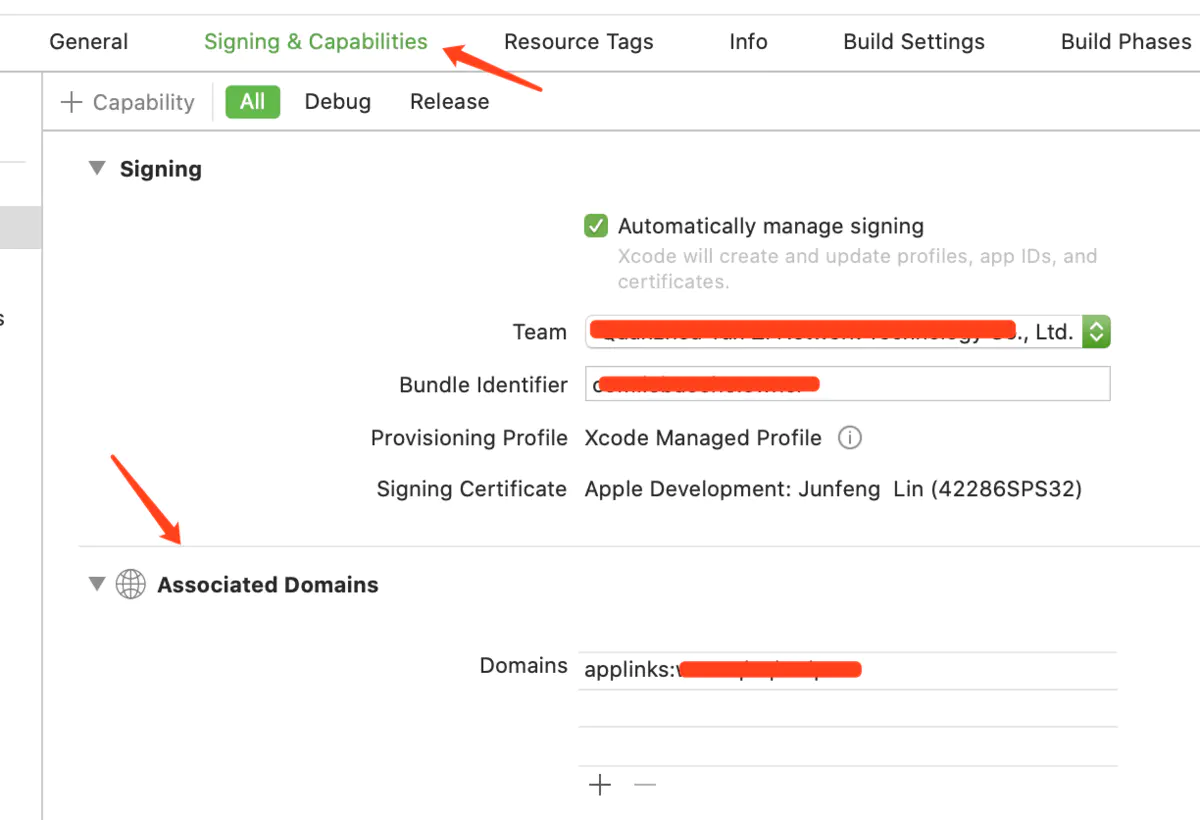Image resolution: width=1200 pixels, height=820 pixels.
Task: Click the Associated Domains globe icon
Action: pyautogui.click(x=131, y=585)
